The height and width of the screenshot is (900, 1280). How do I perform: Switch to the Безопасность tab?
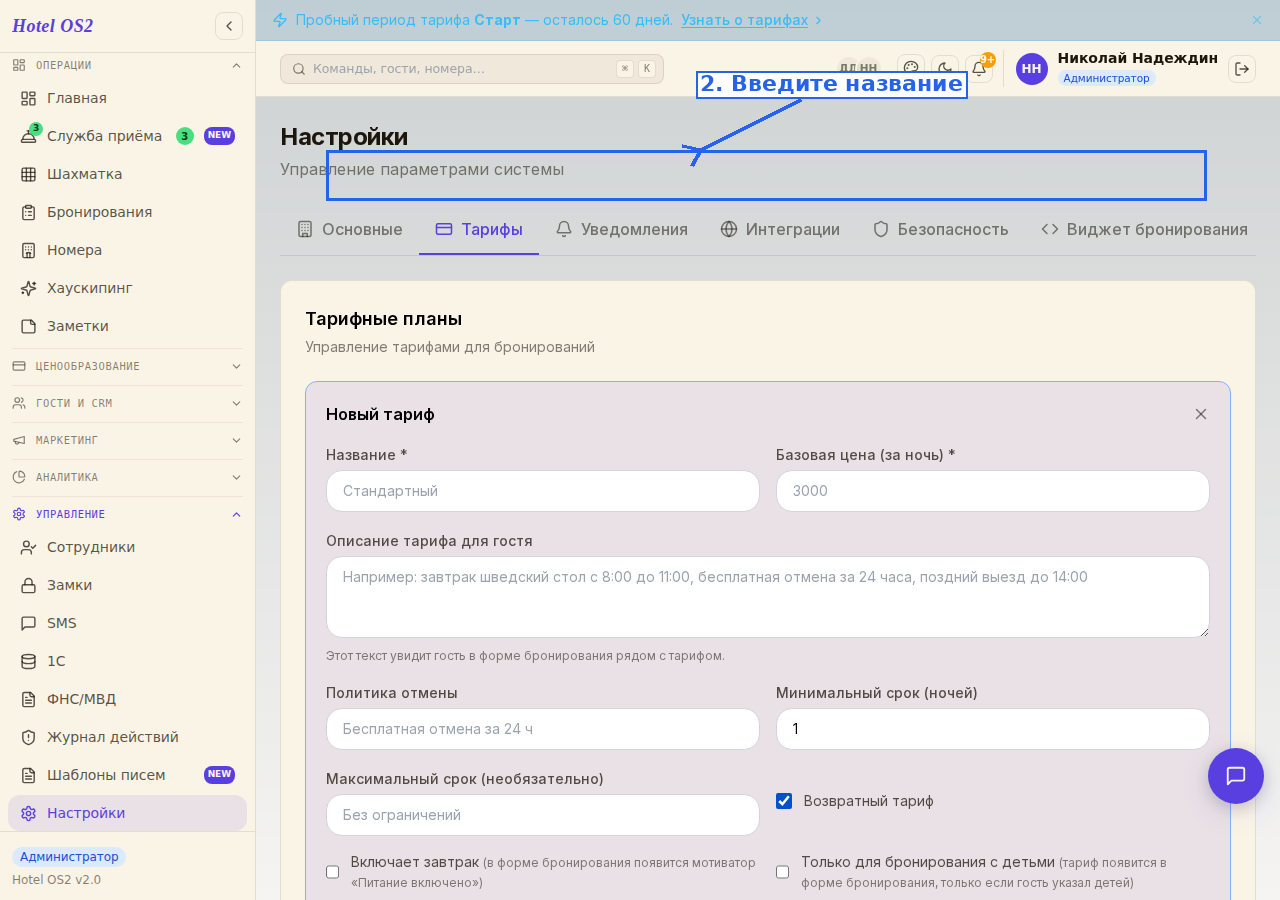(x=940, y=229)
